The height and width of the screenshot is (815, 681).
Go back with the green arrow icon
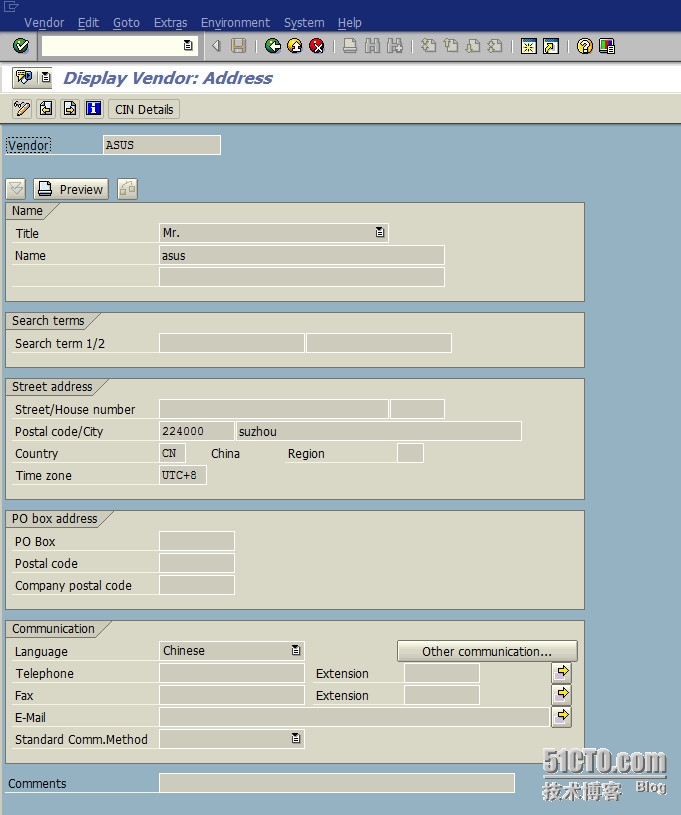272,46
